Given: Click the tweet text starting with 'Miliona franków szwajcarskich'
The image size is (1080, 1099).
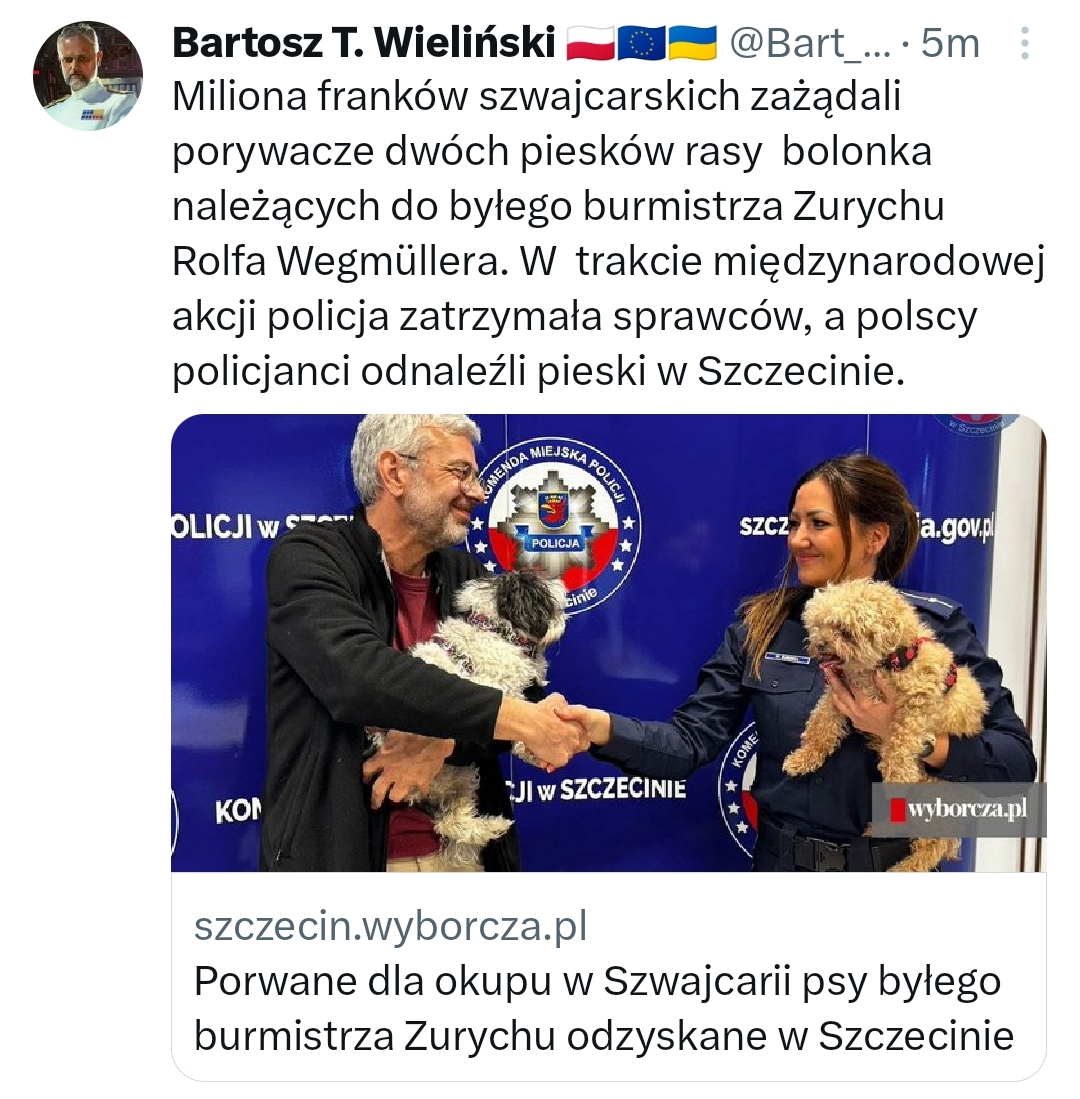Looking at the screenshot, I should coord(608,233).
